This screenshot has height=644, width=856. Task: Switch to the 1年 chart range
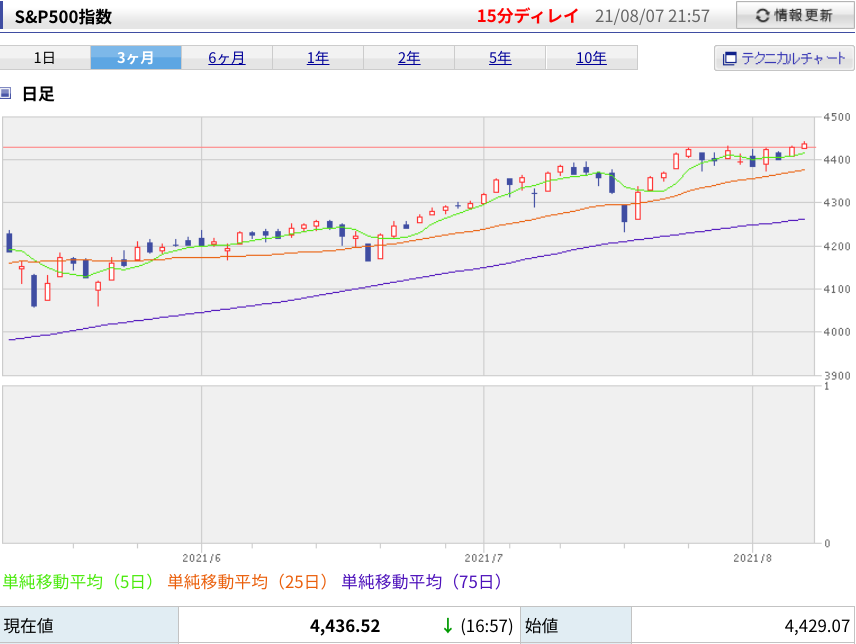pos(318,58)
